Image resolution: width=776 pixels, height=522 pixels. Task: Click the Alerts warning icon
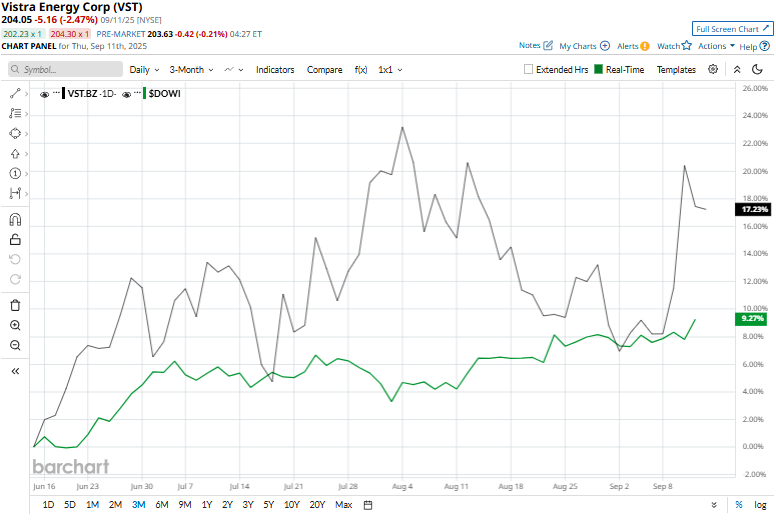point(644,46)
